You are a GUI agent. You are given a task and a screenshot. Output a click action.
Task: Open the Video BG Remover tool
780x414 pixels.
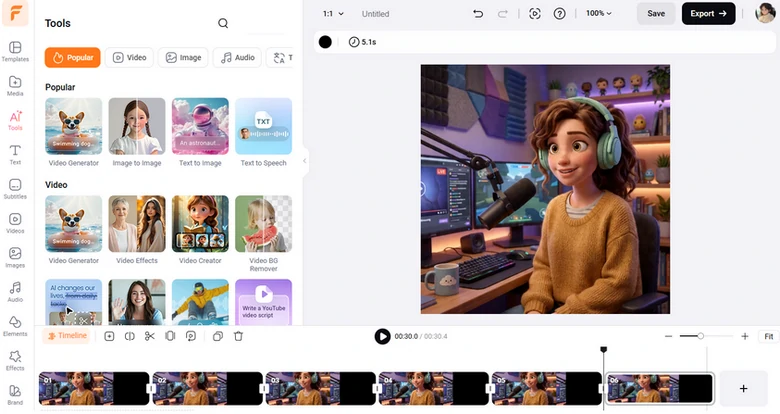tap(264, 233)
